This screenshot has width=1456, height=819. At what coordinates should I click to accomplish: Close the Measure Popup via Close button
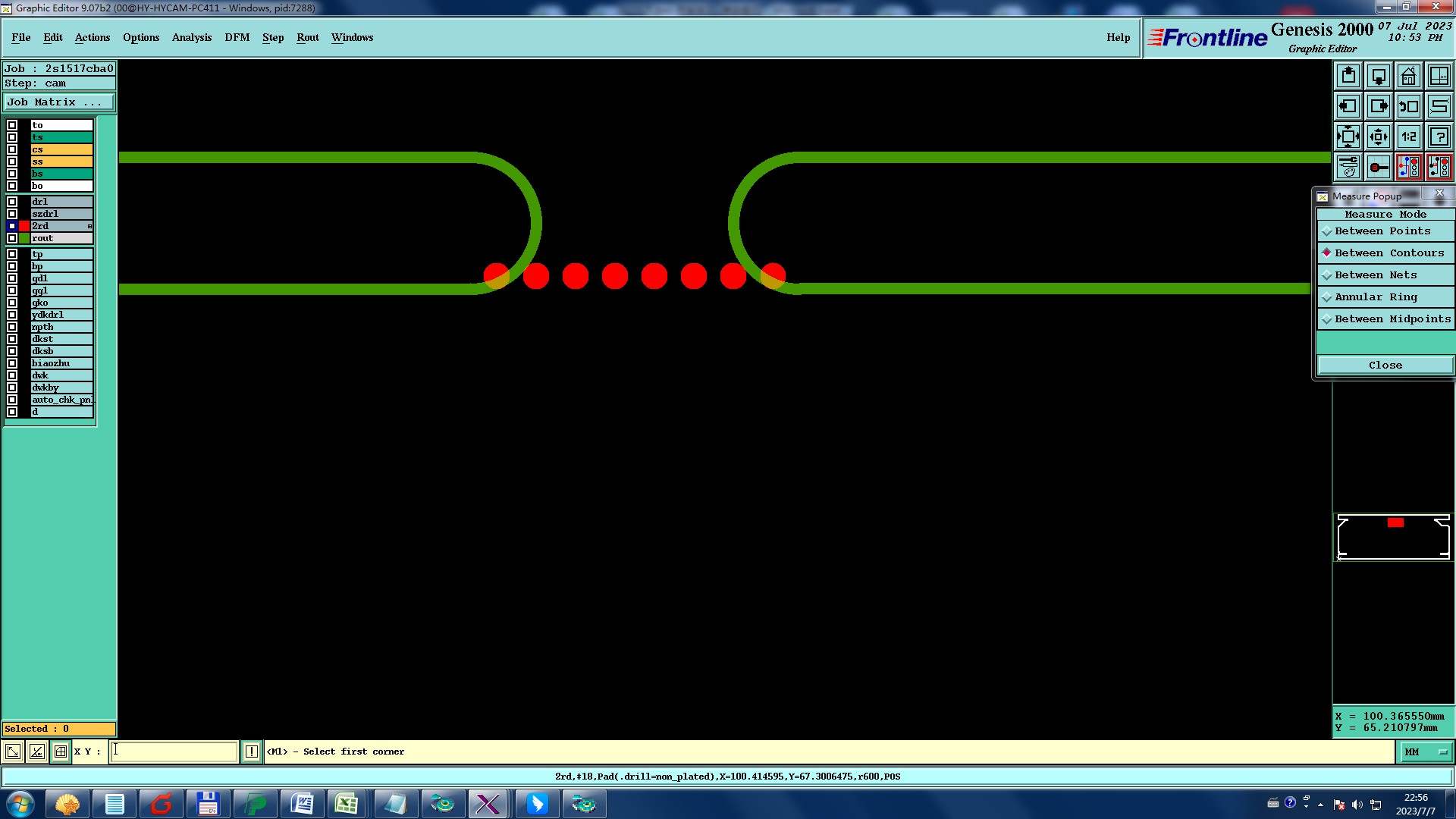pyautogui.click(x=1385, y=366)
